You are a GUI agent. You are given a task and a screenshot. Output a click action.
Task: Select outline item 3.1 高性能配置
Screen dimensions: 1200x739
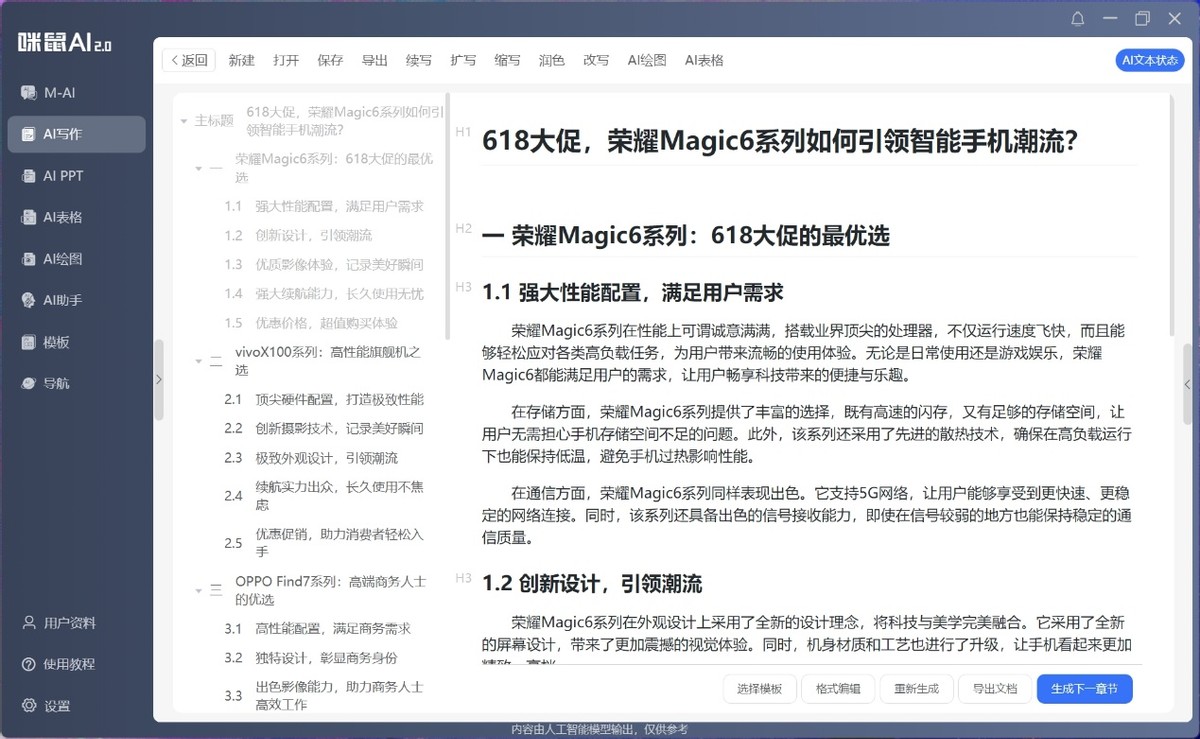point(317,629)
